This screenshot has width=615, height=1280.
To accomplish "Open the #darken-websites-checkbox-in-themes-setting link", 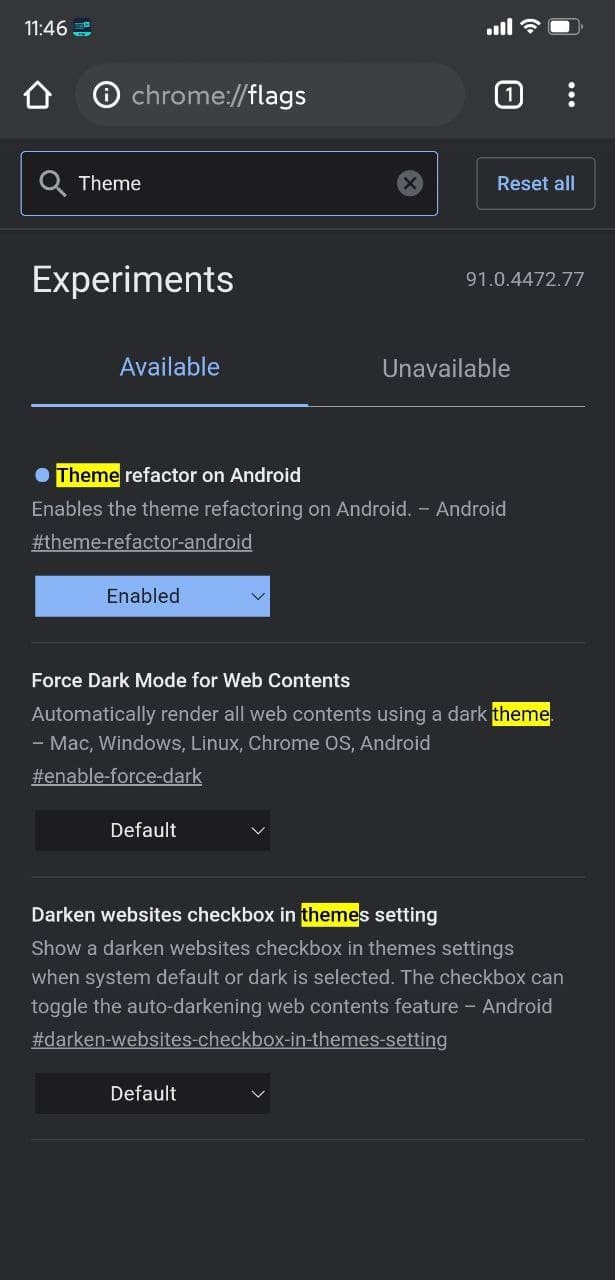I will 239,1039.
